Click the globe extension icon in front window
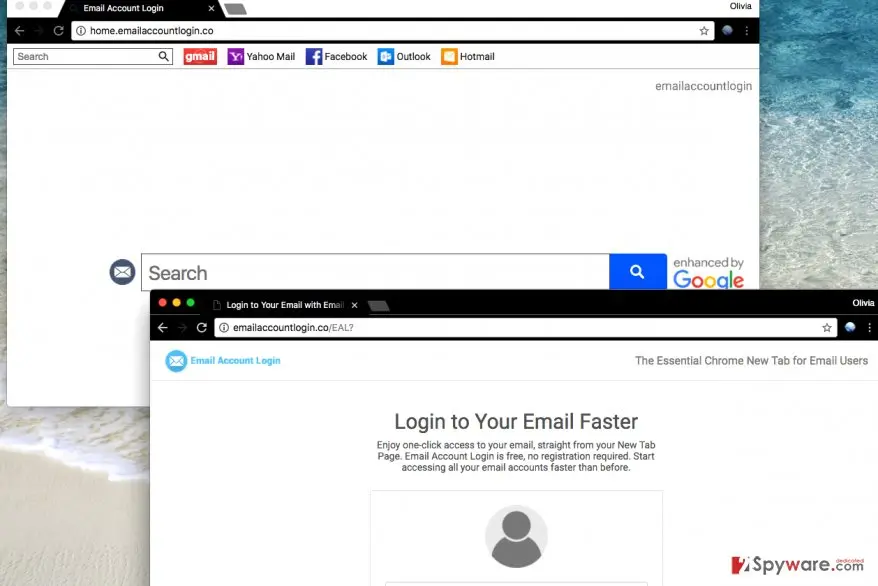The height and width of the screenshot is (586, 878). click(x=850, y=327)
